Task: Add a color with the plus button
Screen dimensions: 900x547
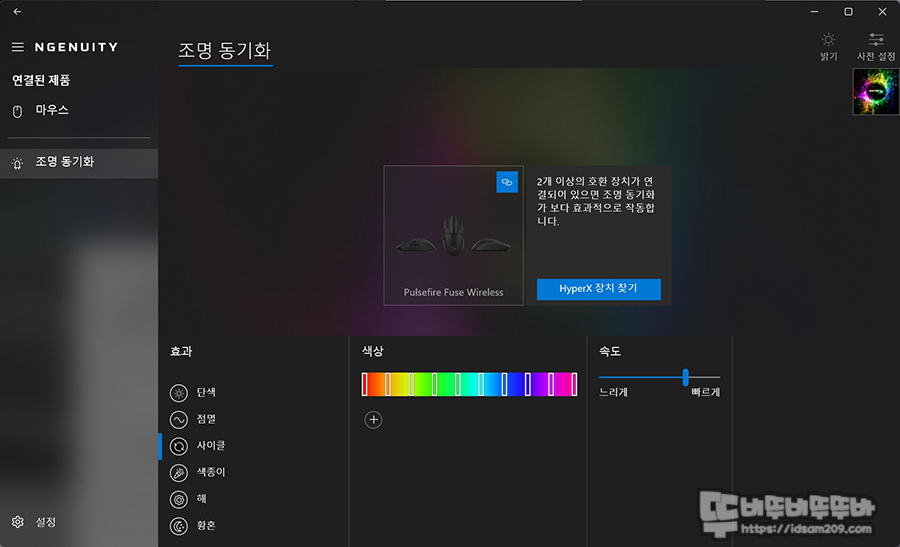Action: [x=373, y=420]
